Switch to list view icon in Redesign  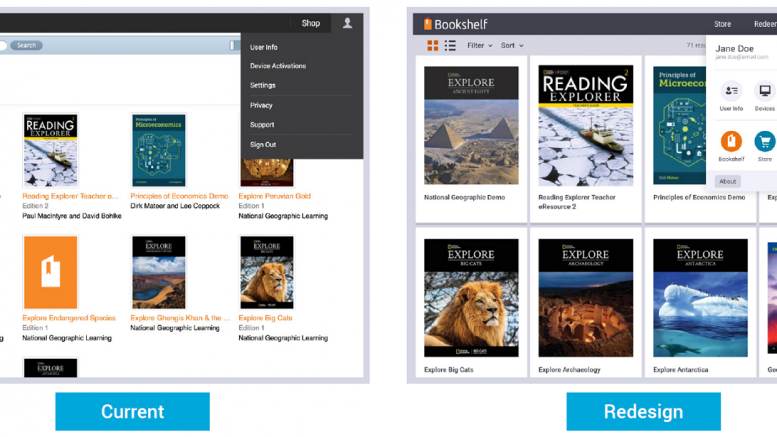tap(450, 46)
